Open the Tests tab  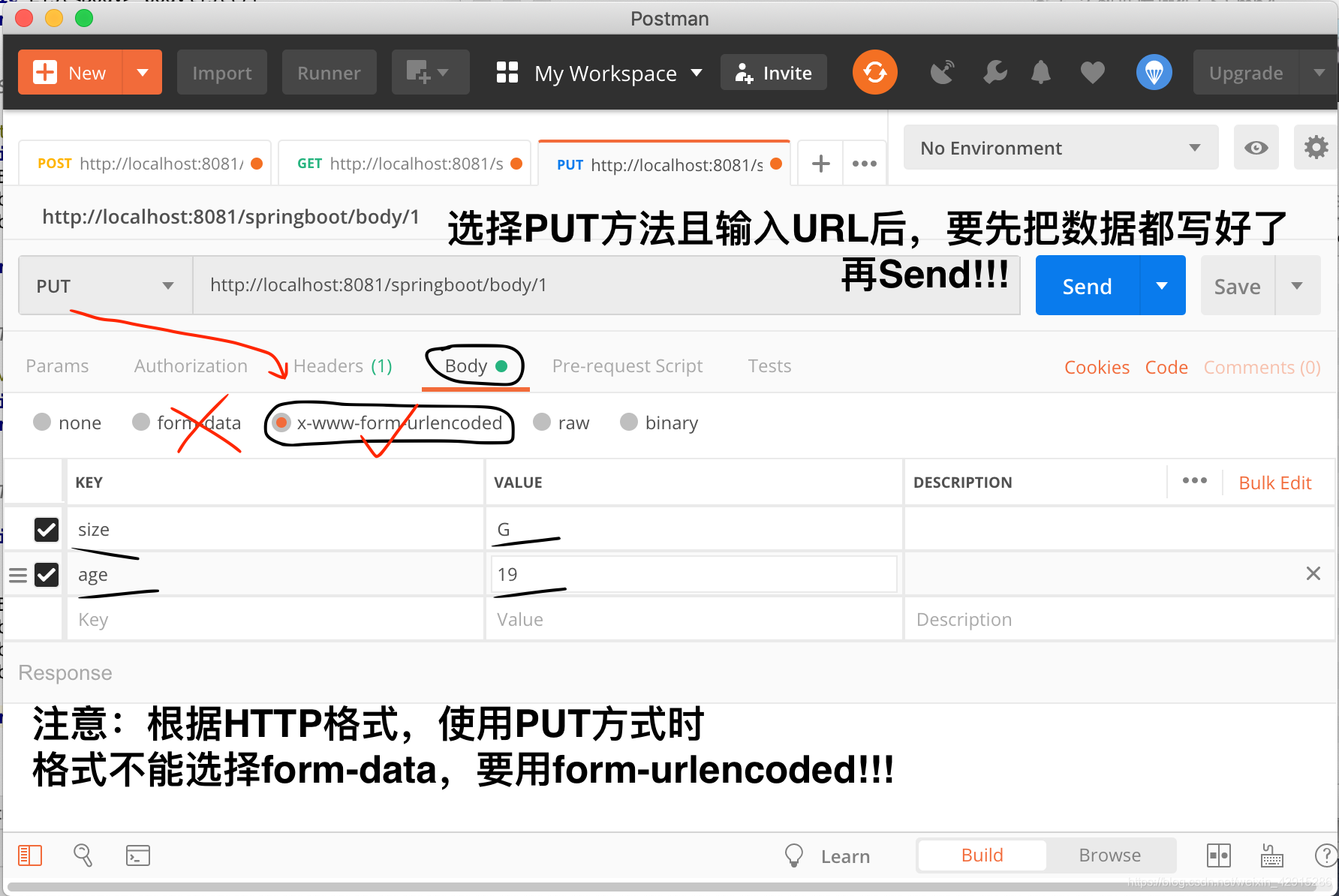click(x=769, y=365)
